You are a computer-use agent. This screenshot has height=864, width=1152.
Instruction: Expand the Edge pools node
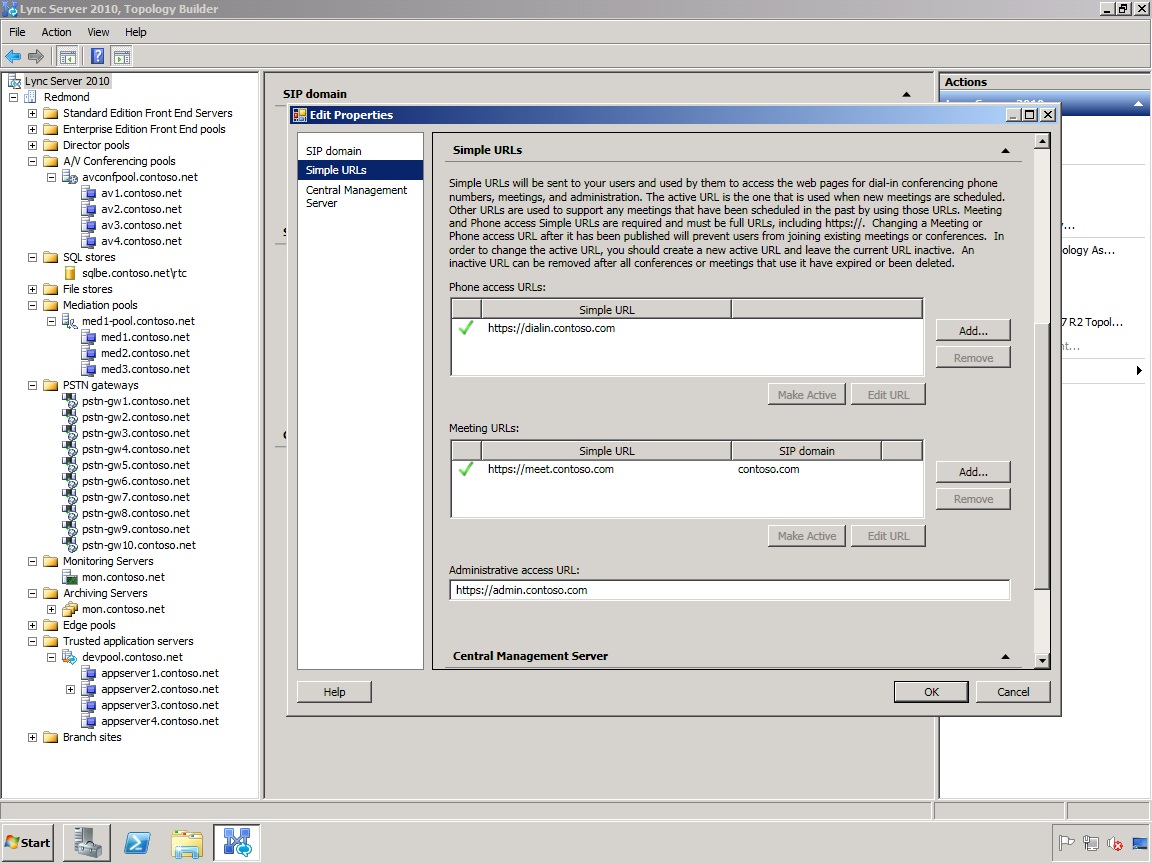(32, 625)
